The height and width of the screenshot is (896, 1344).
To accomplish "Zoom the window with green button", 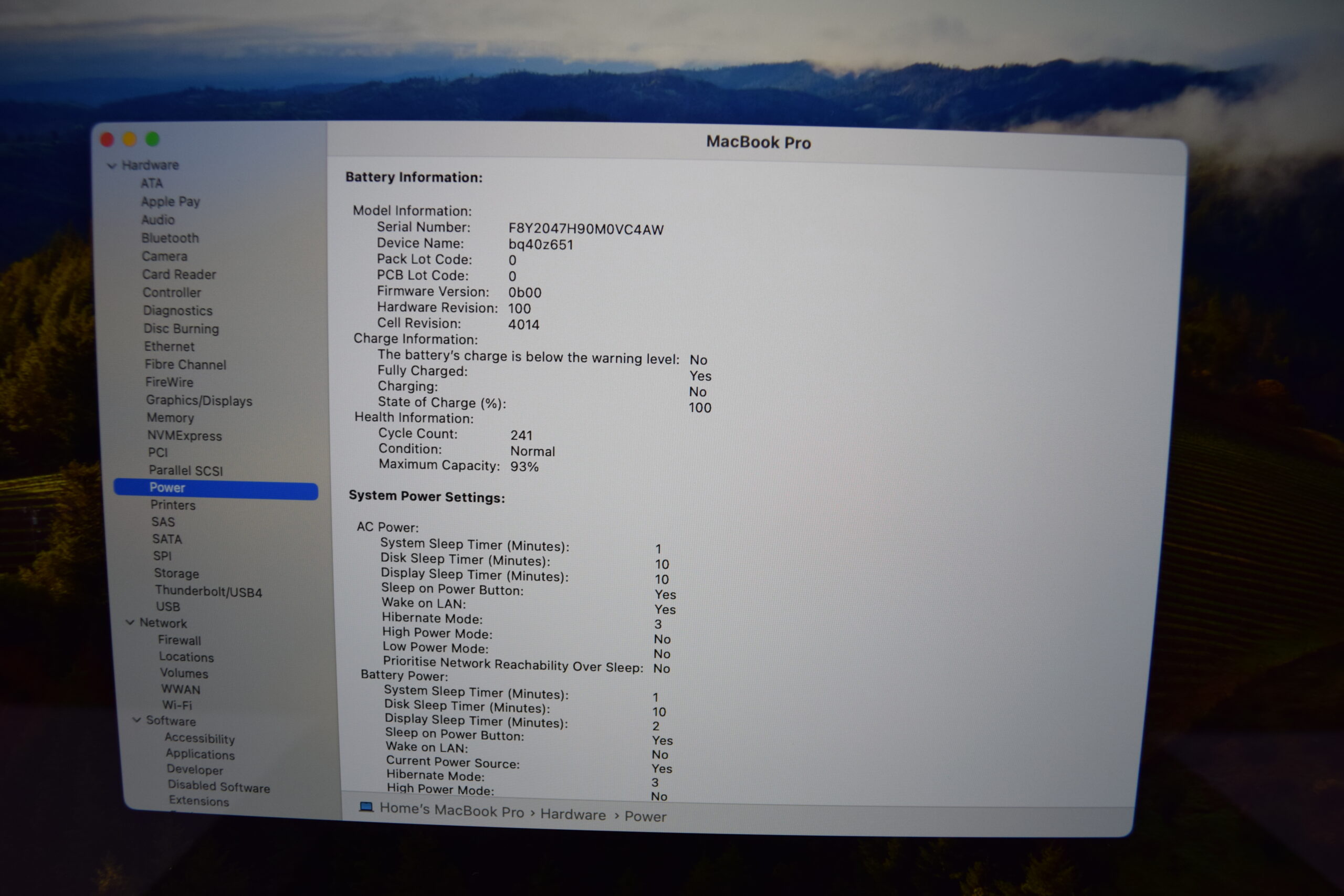I will 153,139.
